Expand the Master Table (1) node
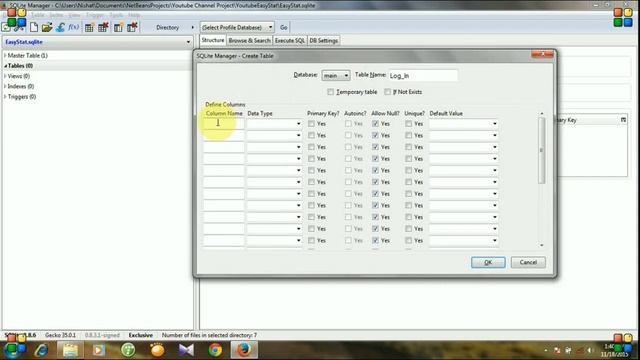The width and height of the screenshot is (640, 360). [5, 55]
